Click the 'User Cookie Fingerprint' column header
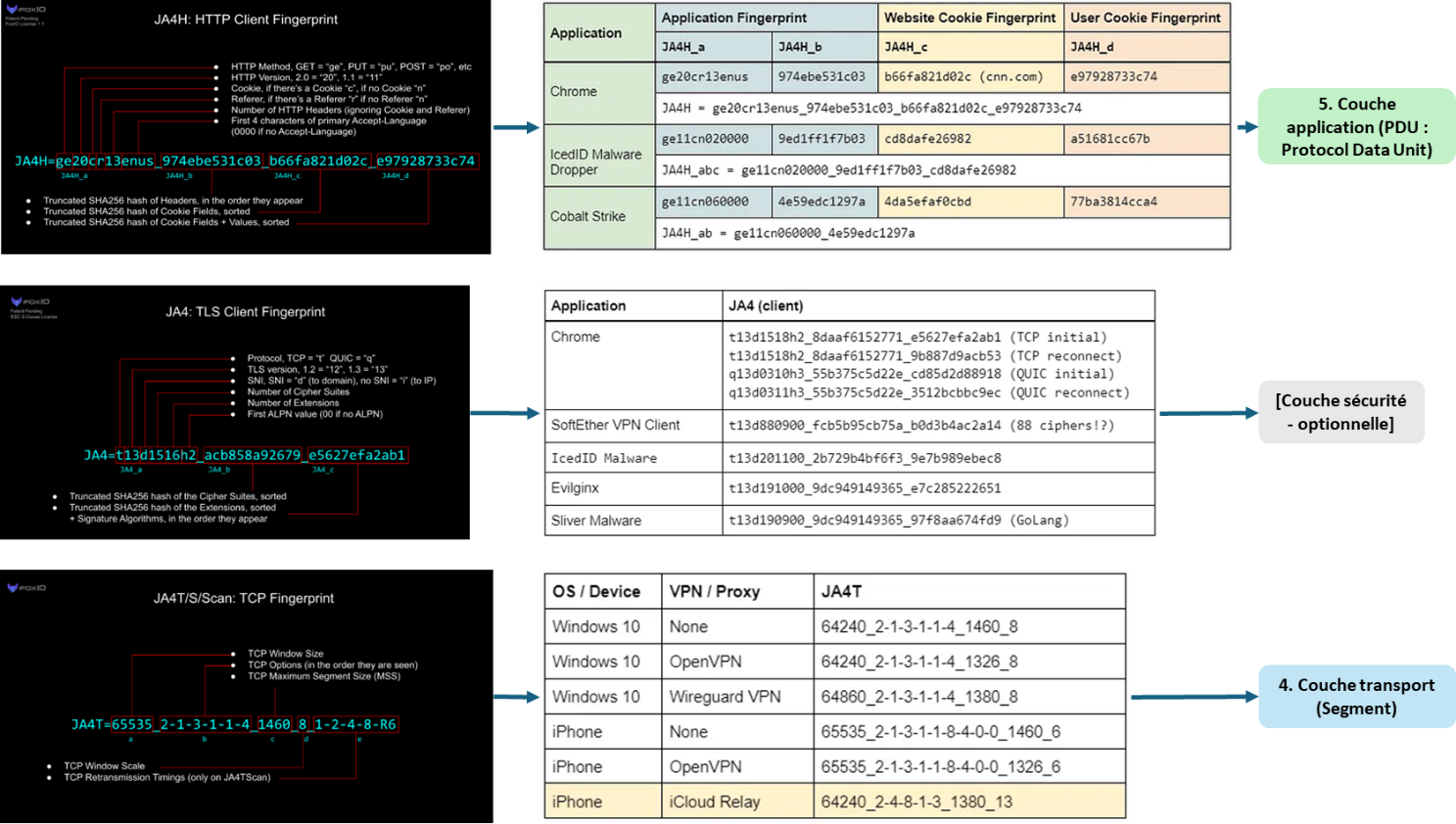The width and height of the screenshot is (1456, 824). 1146,18
